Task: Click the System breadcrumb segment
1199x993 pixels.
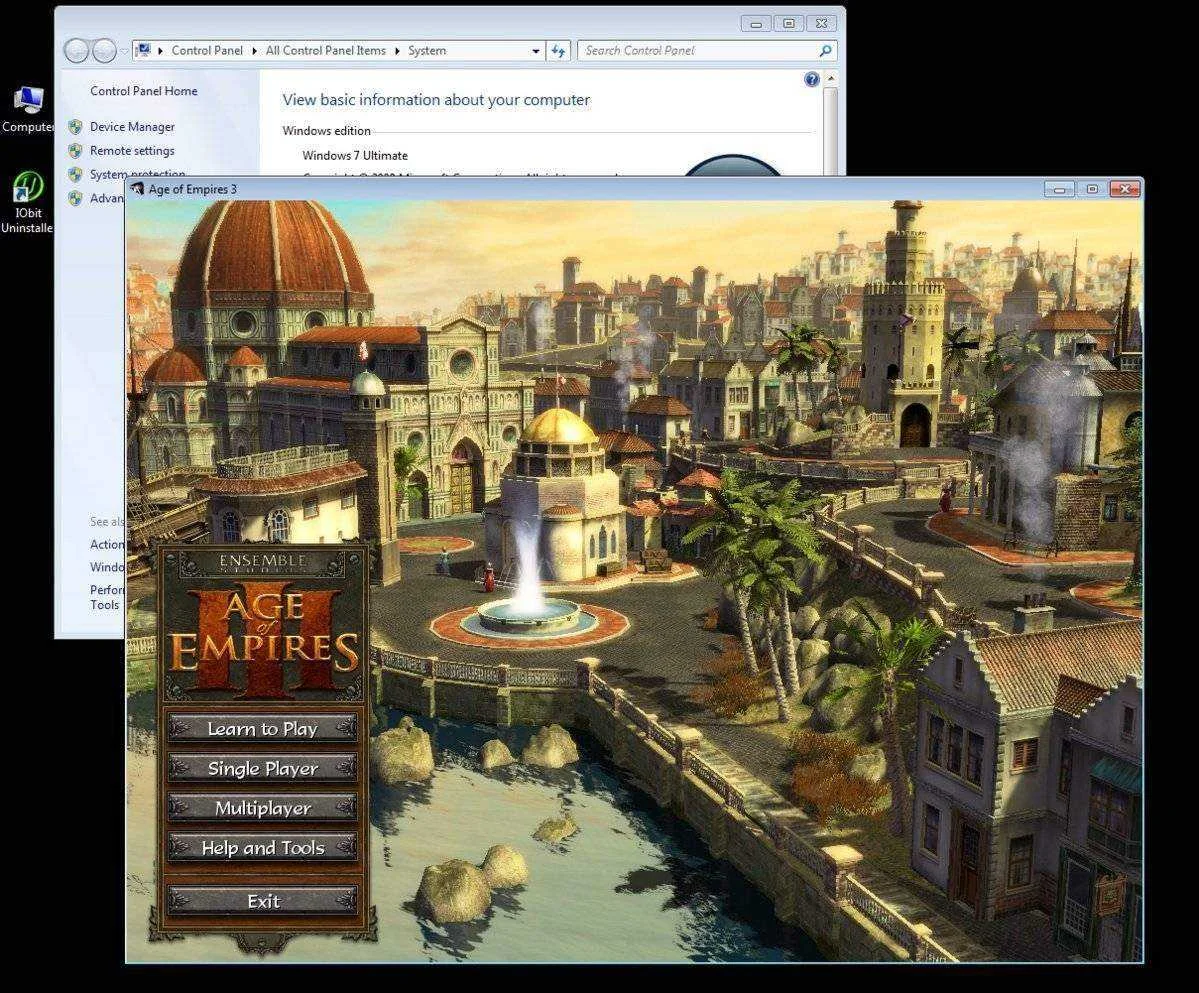Action: tap(427, 50)
